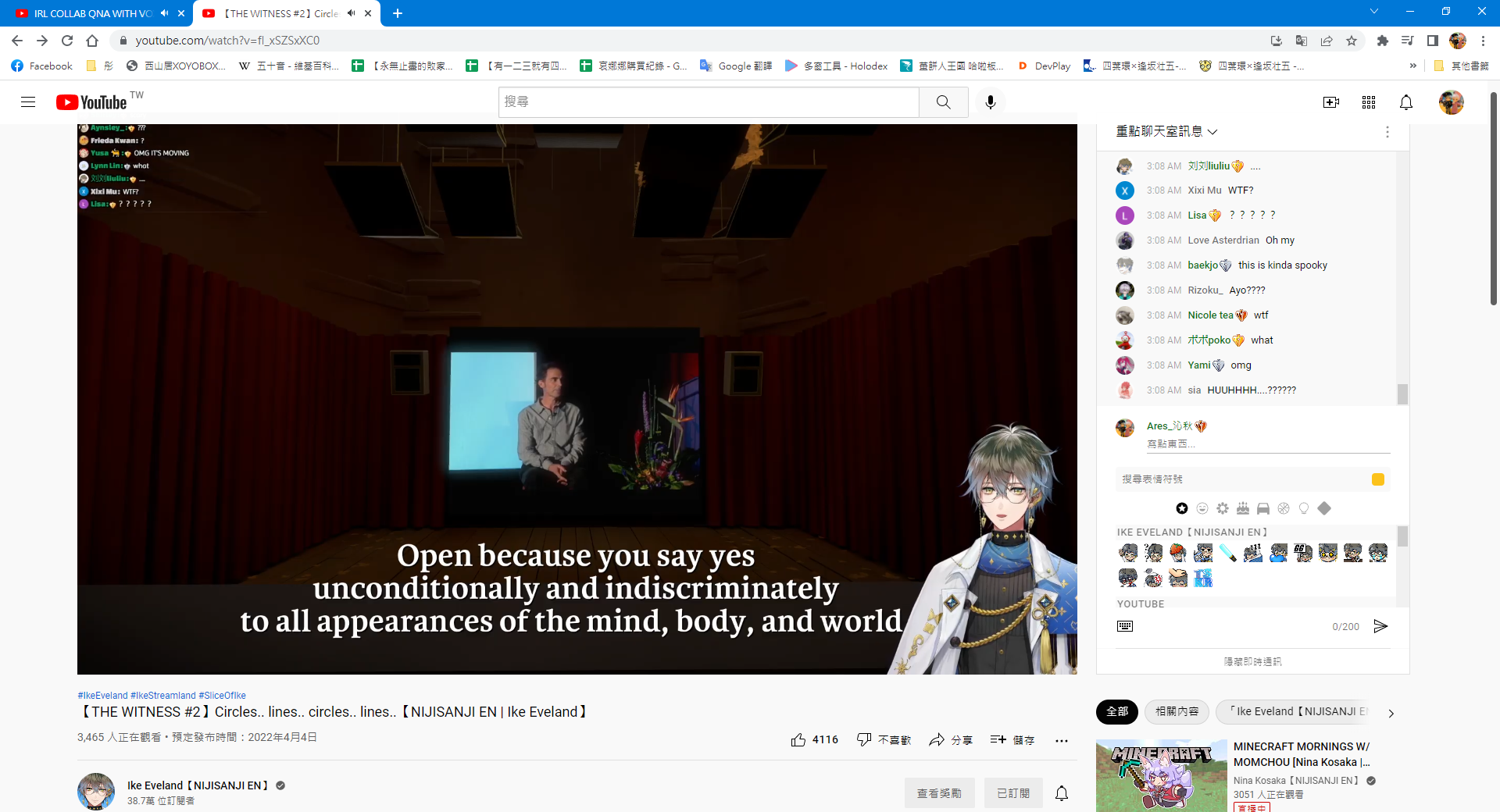Start voice search with microphone icon

pyautogui.click(x=991, y=102)
